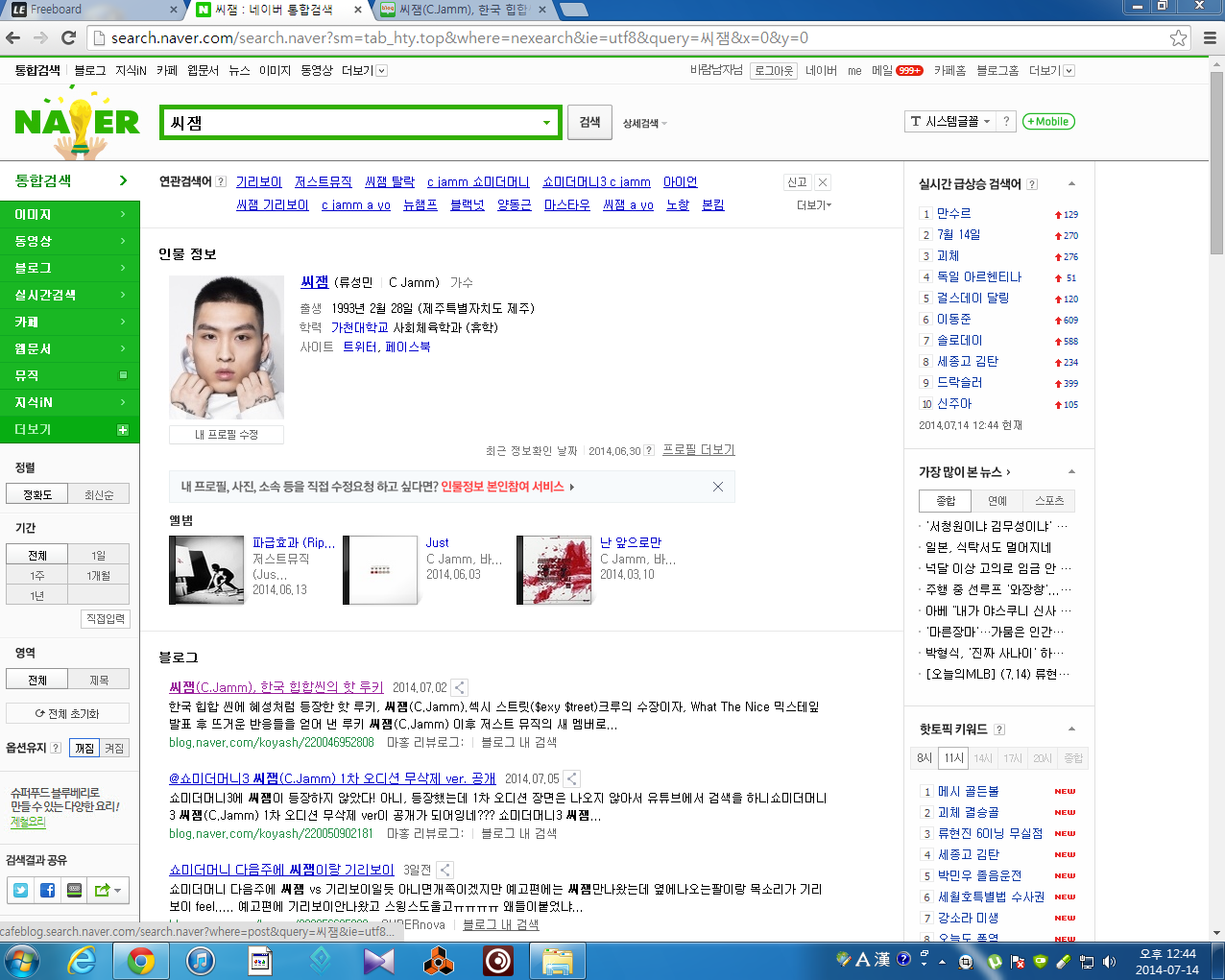This screenshot has width=1225, height=980.
Task: Open 이미지 in the left sidebar menu
Action: tap(69, 214)
